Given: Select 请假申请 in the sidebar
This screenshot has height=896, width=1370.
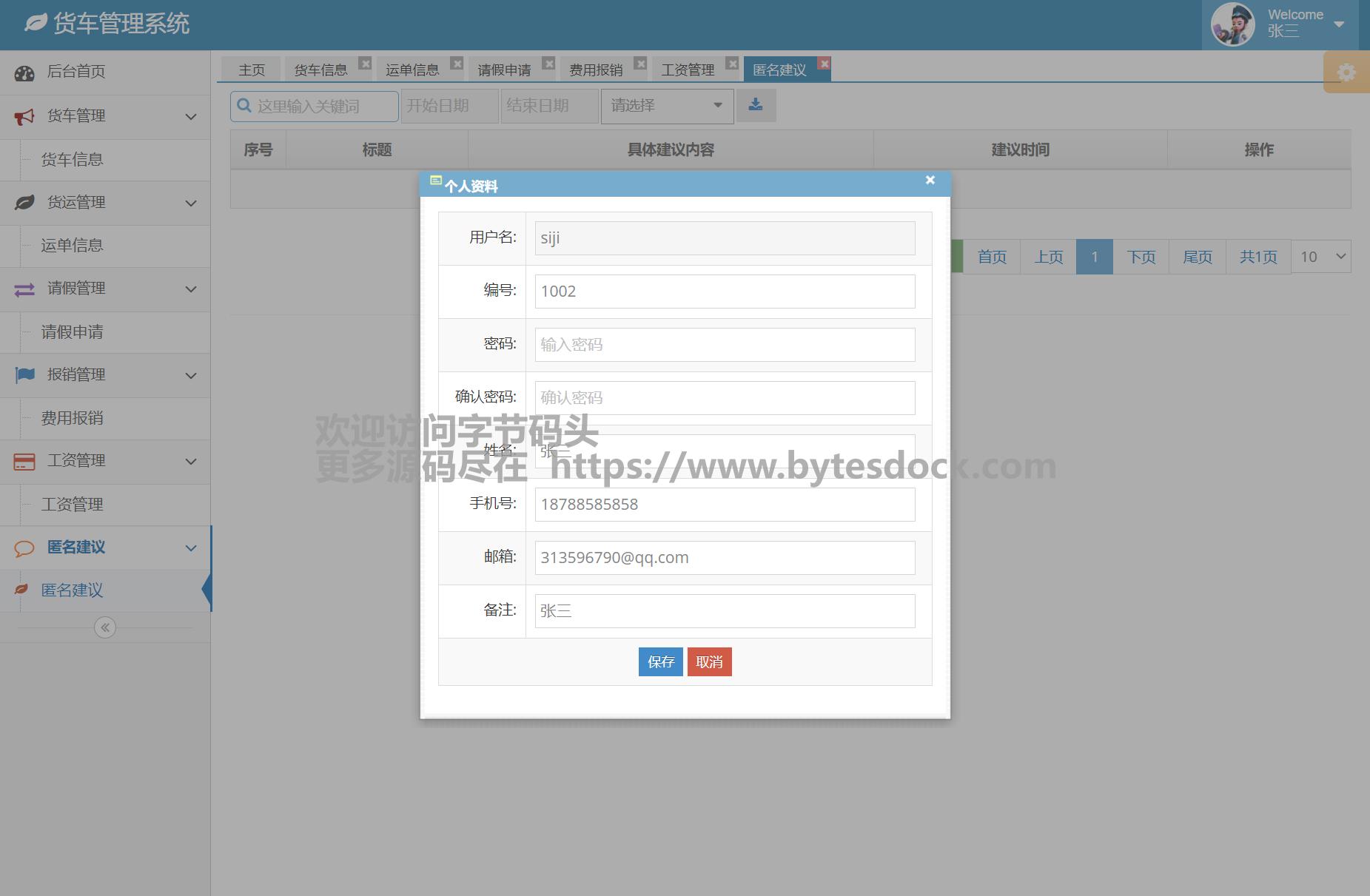Looking at the screenshot, I should tap(72, 332).
